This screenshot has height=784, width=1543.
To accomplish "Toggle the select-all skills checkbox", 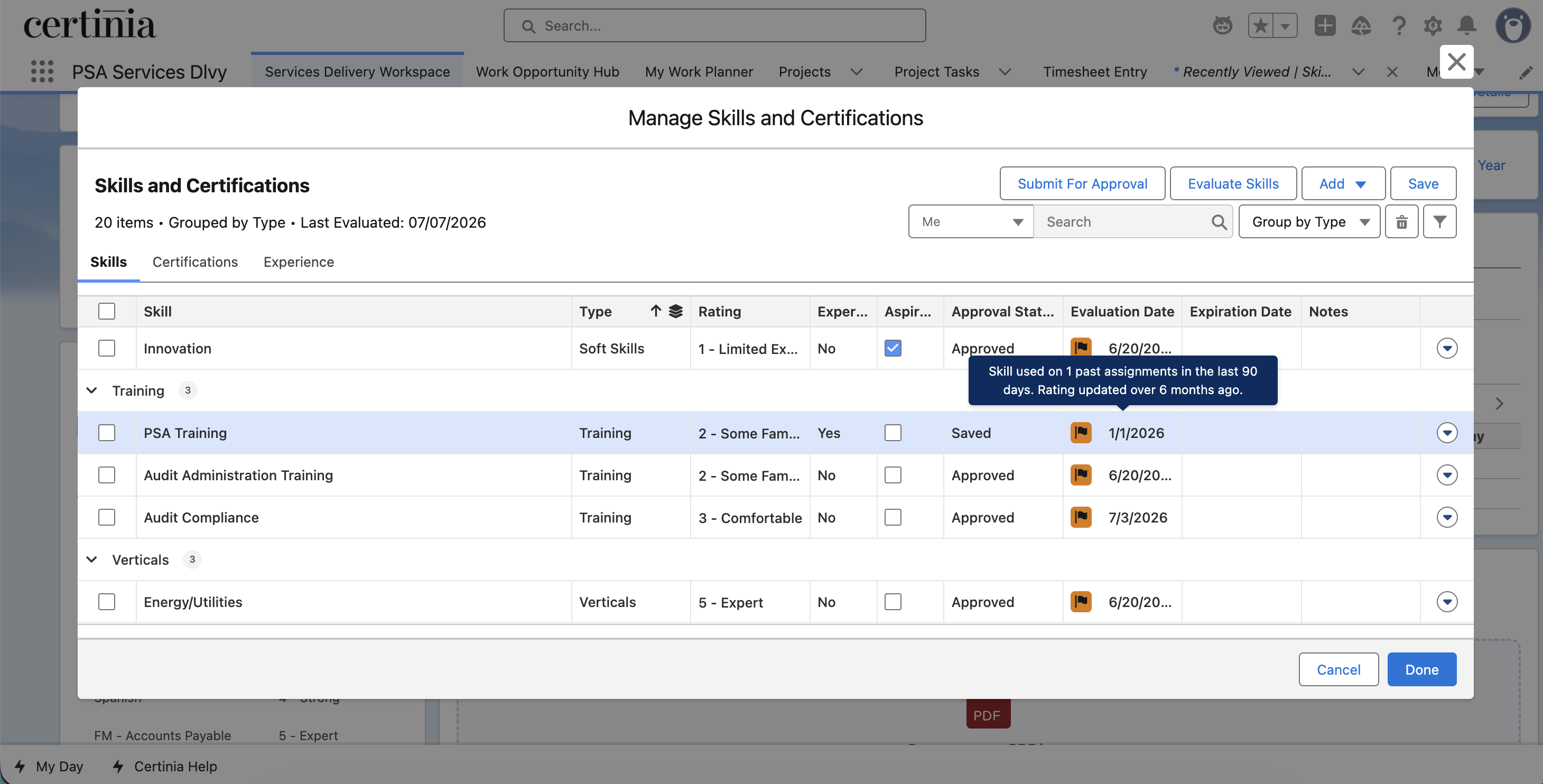I will [107, 311].
